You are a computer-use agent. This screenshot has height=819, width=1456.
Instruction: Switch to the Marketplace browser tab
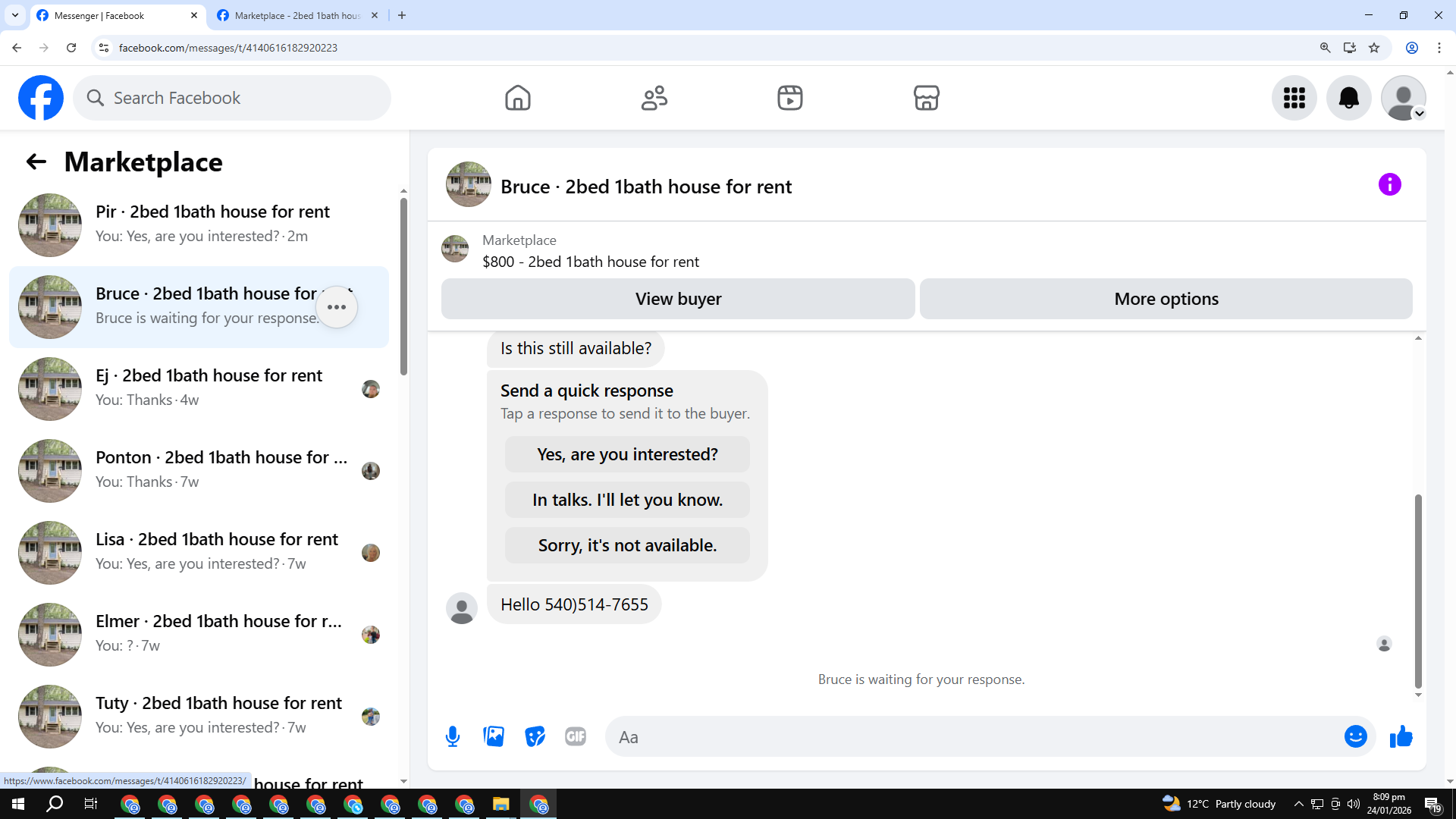(x=296, y=15)
